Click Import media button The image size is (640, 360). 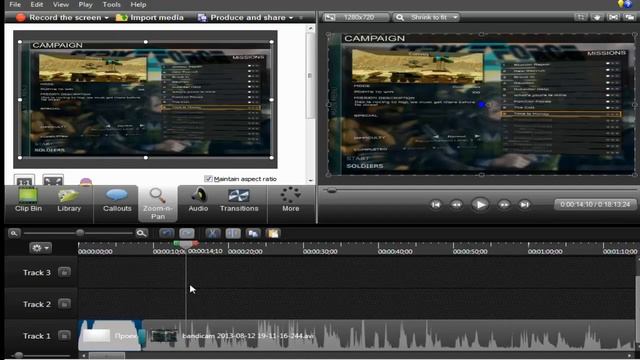[150, 18]
